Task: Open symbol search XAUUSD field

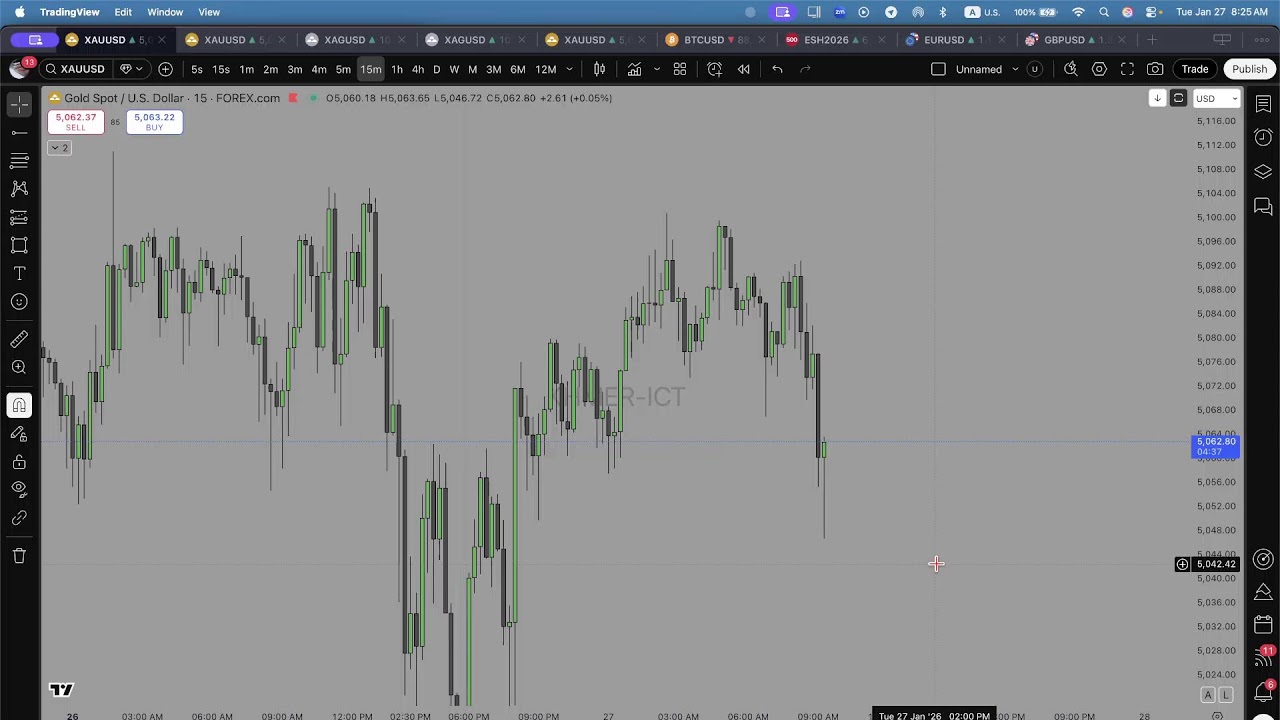Action: pyautogui.click(x=75, y=69)
